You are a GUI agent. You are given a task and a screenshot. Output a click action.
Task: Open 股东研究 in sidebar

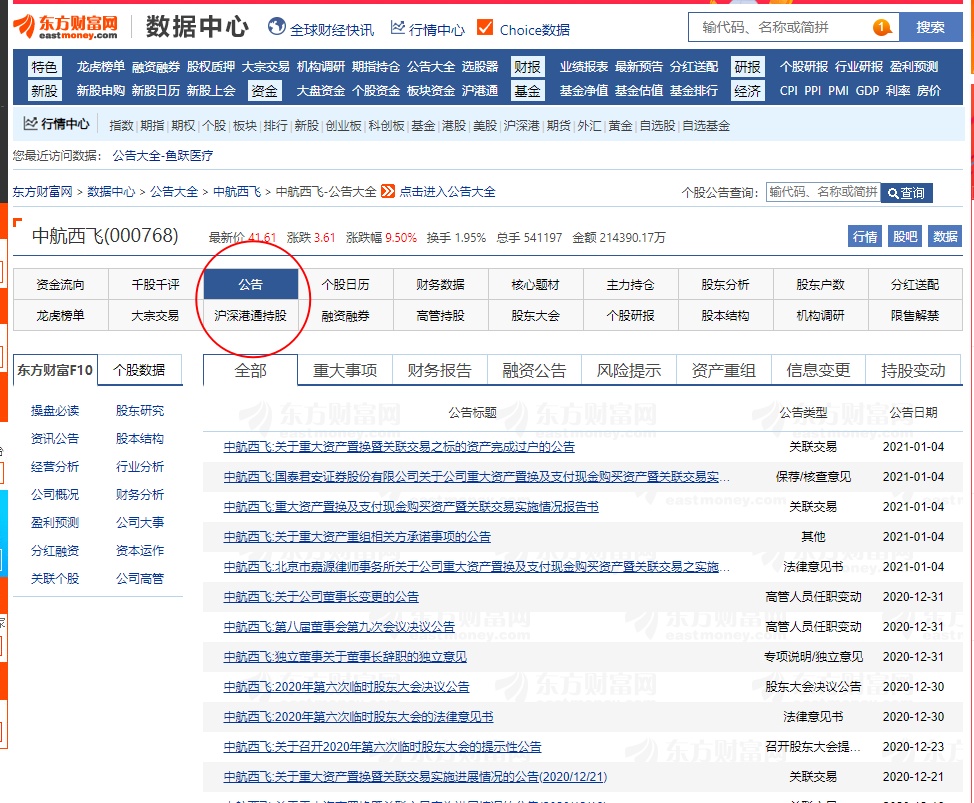pos(140,411)
